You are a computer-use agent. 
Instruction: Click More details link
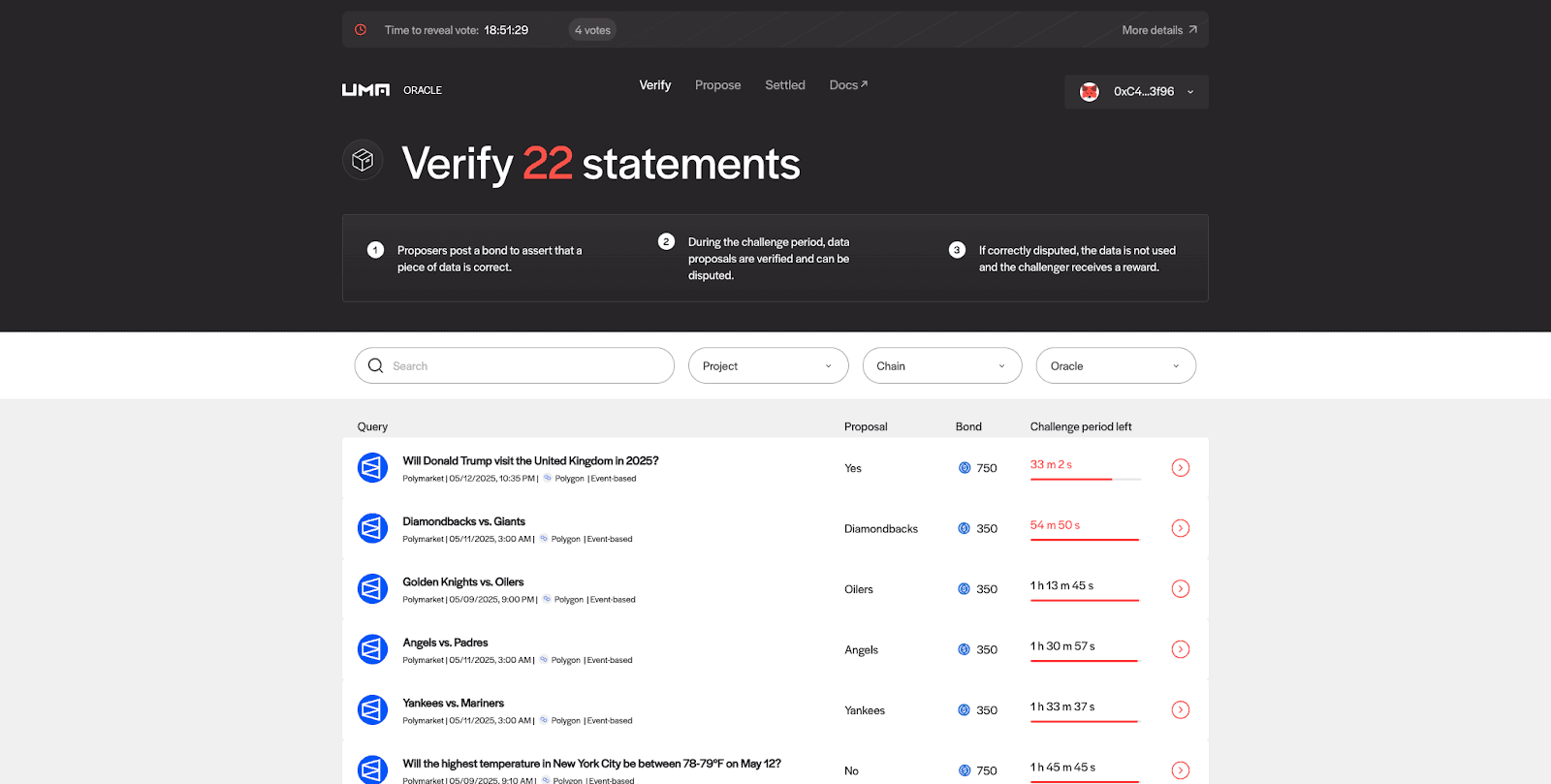[1158, 30]
